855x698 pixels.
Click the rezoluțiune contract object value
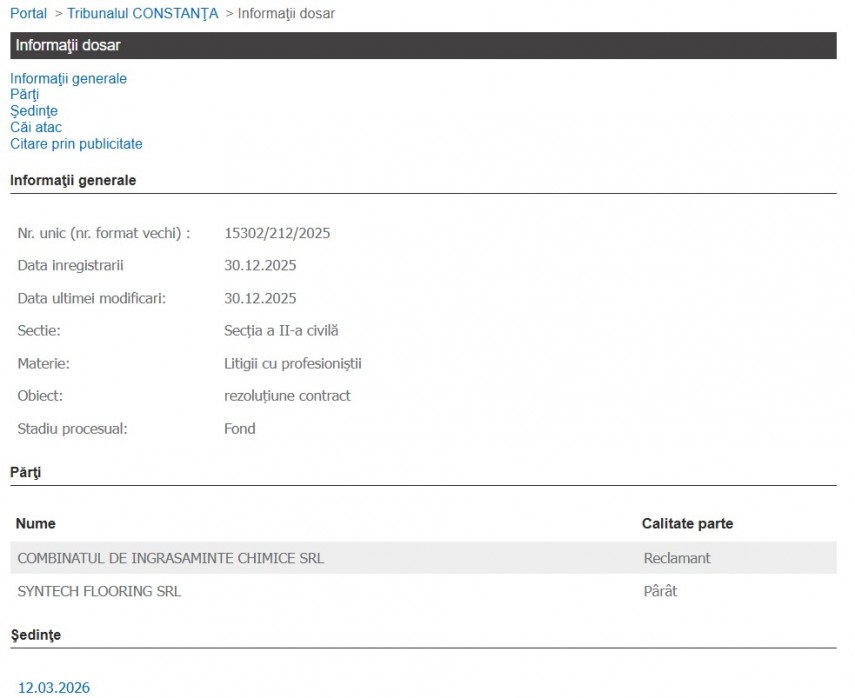(x=287, y=395)
